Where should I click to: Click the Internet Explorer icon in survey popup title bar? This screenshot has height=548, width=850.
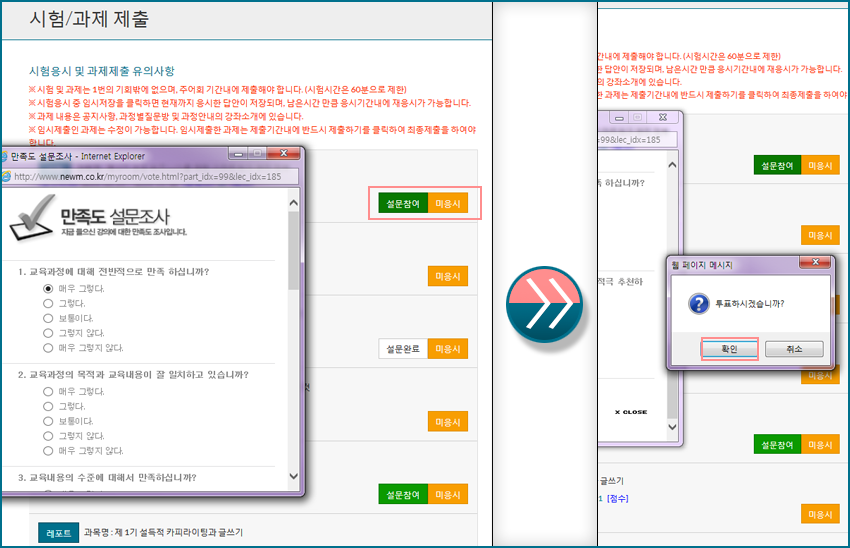coord(7,157)
